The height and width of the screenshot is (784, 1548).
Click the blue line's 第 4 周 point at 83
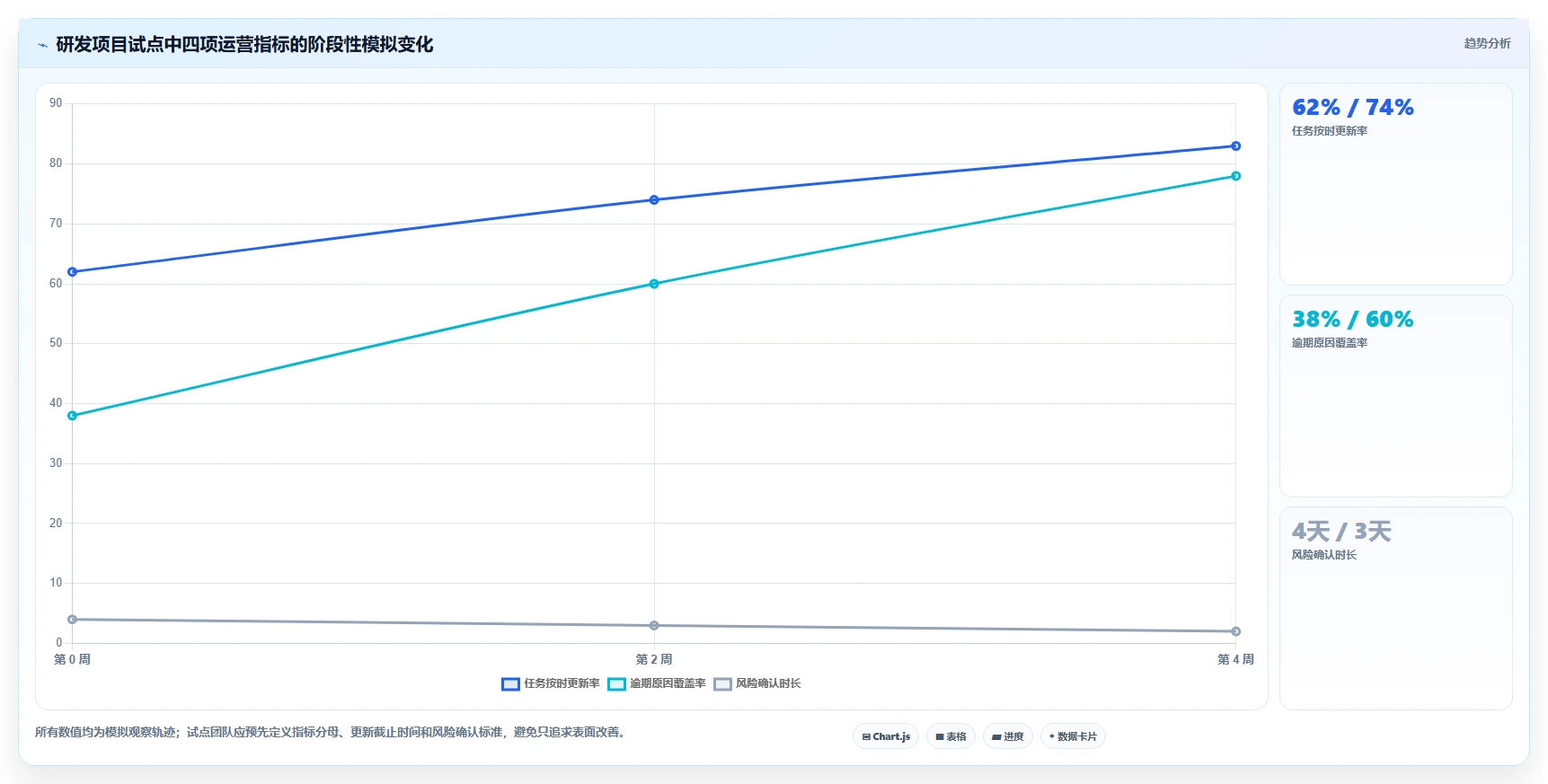tap(1235, 146)
